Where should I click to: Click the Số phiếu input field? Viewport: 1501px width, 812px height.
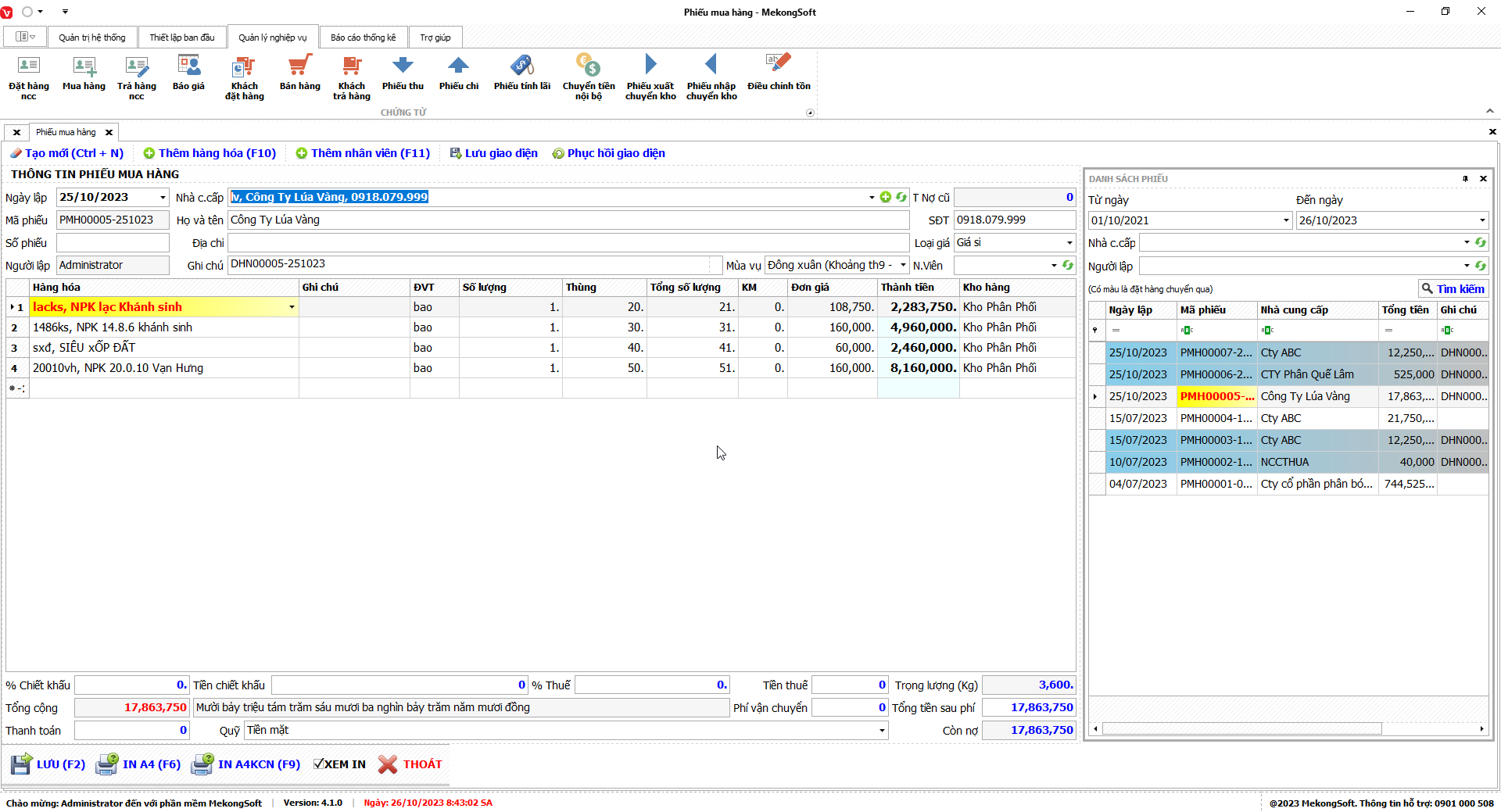[113, 243]
